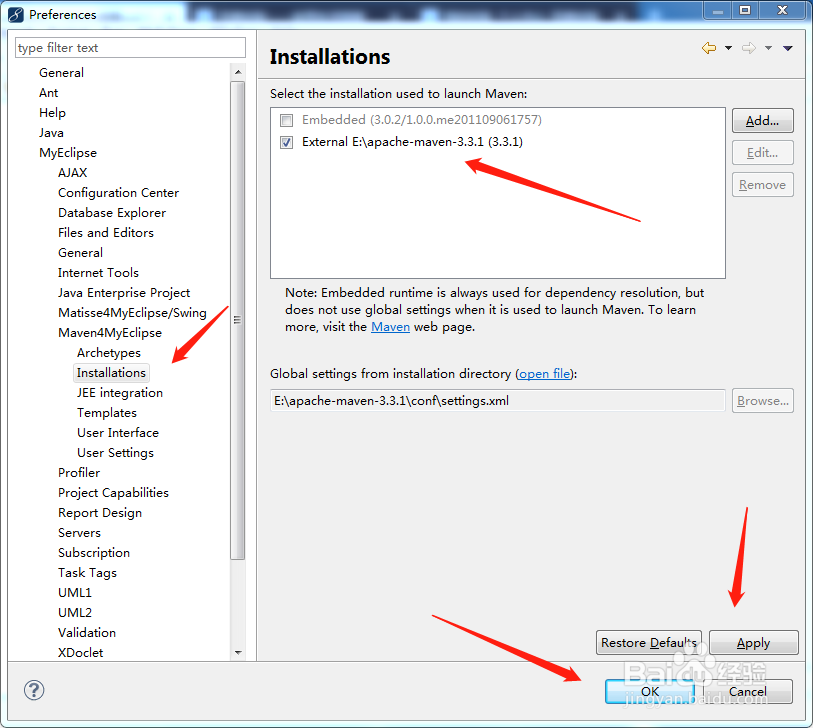Click the Cancel button
Viewport: 813px width, 728px height.
pyautogui.click(x=748, y=692)
